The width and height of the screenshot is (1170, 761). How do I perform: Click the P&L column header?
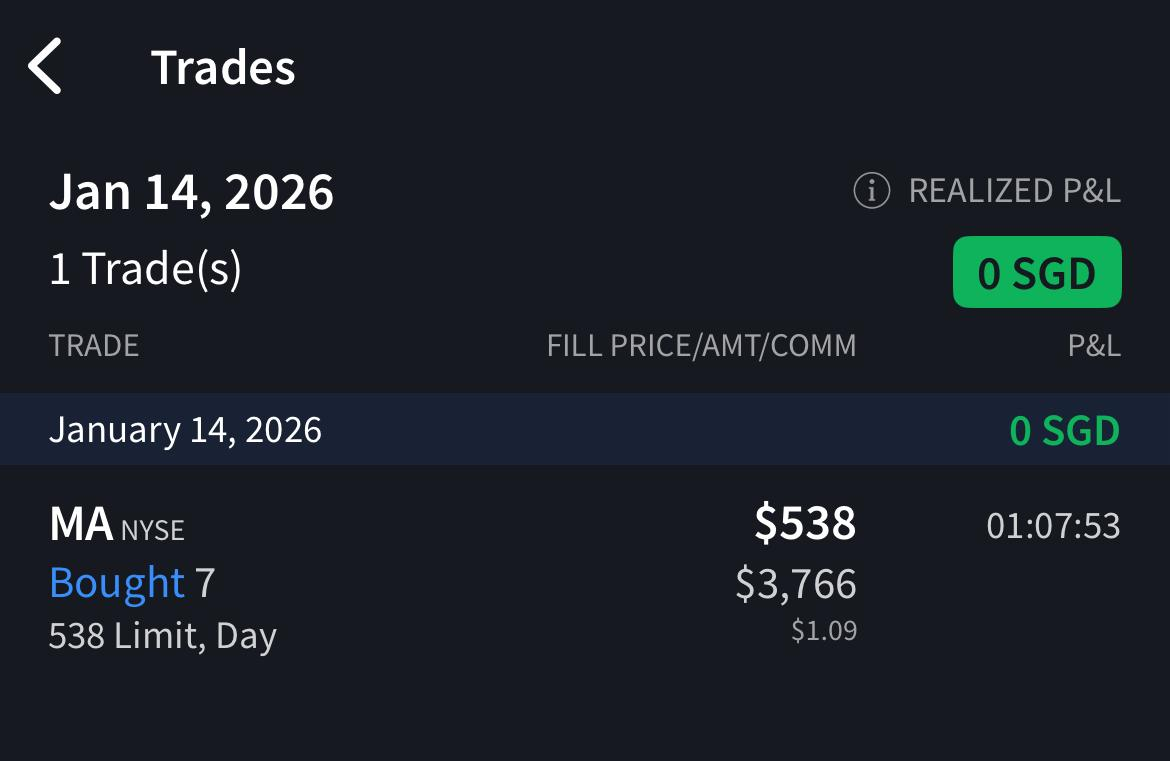1093,346
